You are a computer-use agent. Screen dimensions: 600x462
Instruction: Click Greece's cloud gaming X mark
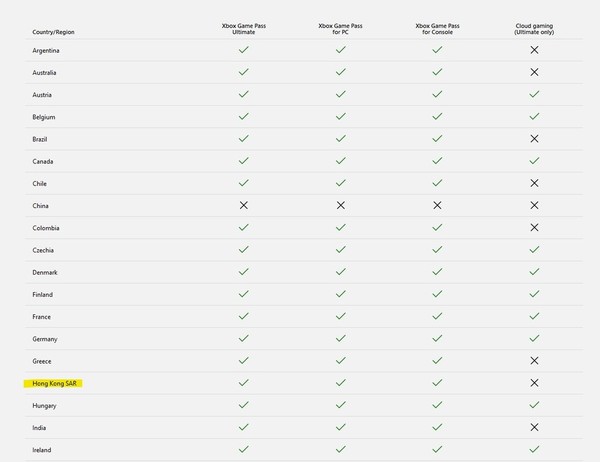tap(534, 361)
